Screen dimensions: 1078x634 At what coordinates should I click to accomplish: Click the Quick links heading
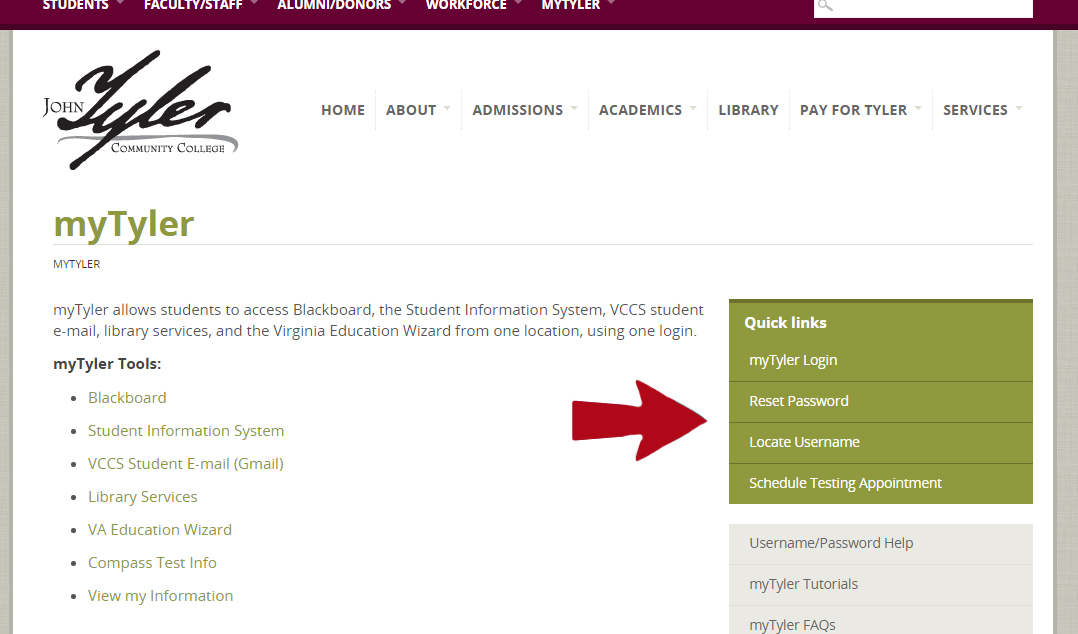point(785,323)
